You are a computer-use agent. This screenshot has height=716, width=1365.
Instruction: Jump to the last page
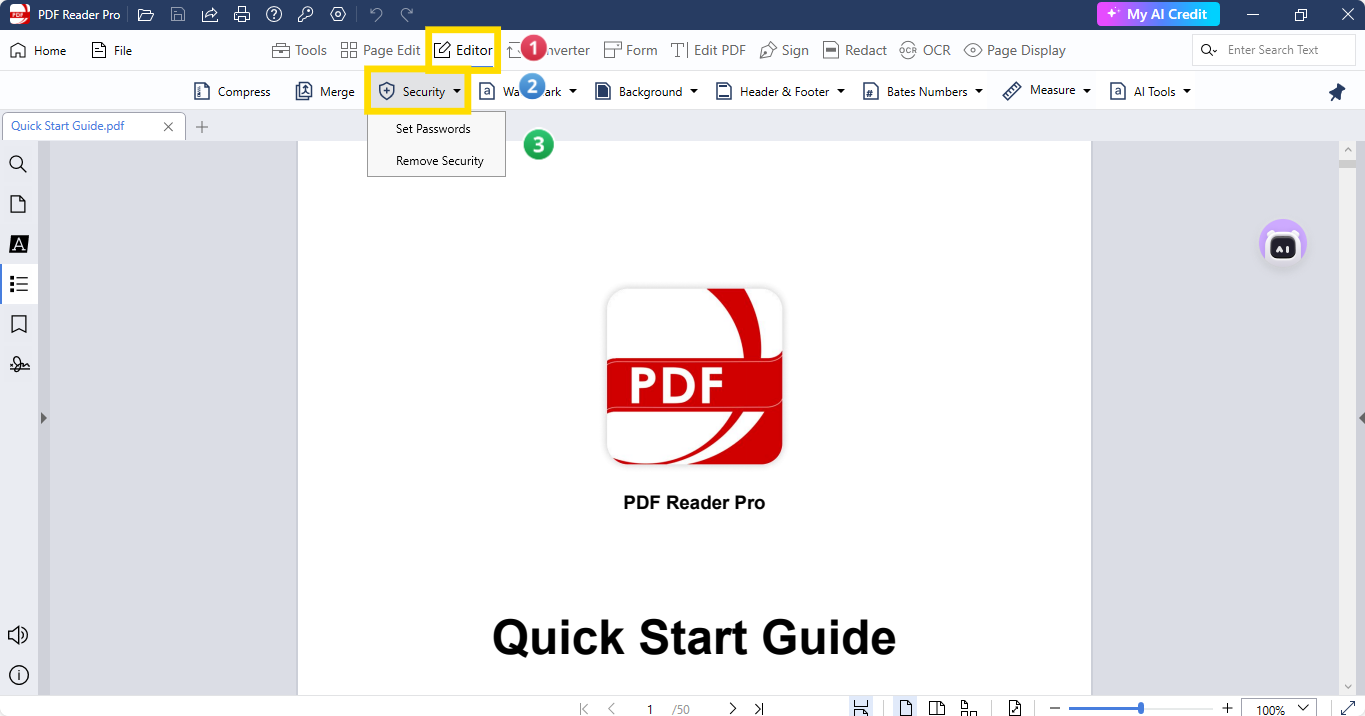[x=759, y=709]
